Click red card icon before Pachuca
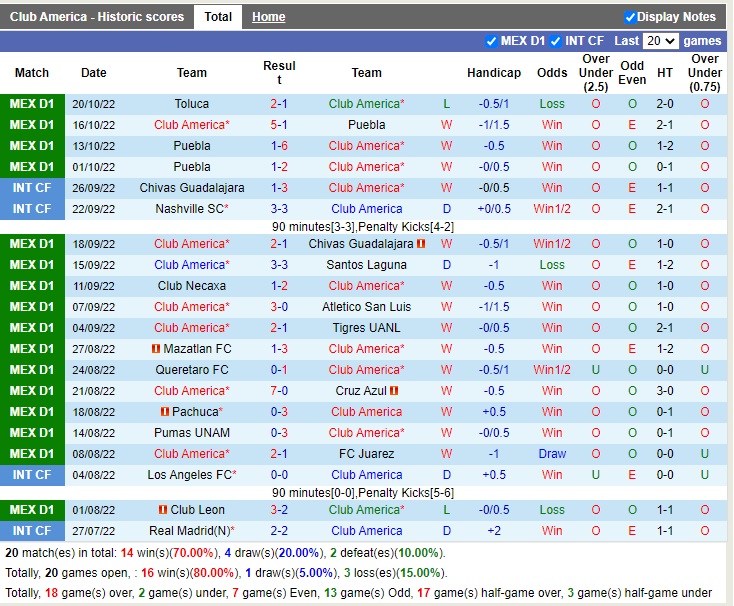This screenshot has height=606, width=734. (x=163, y=412)
